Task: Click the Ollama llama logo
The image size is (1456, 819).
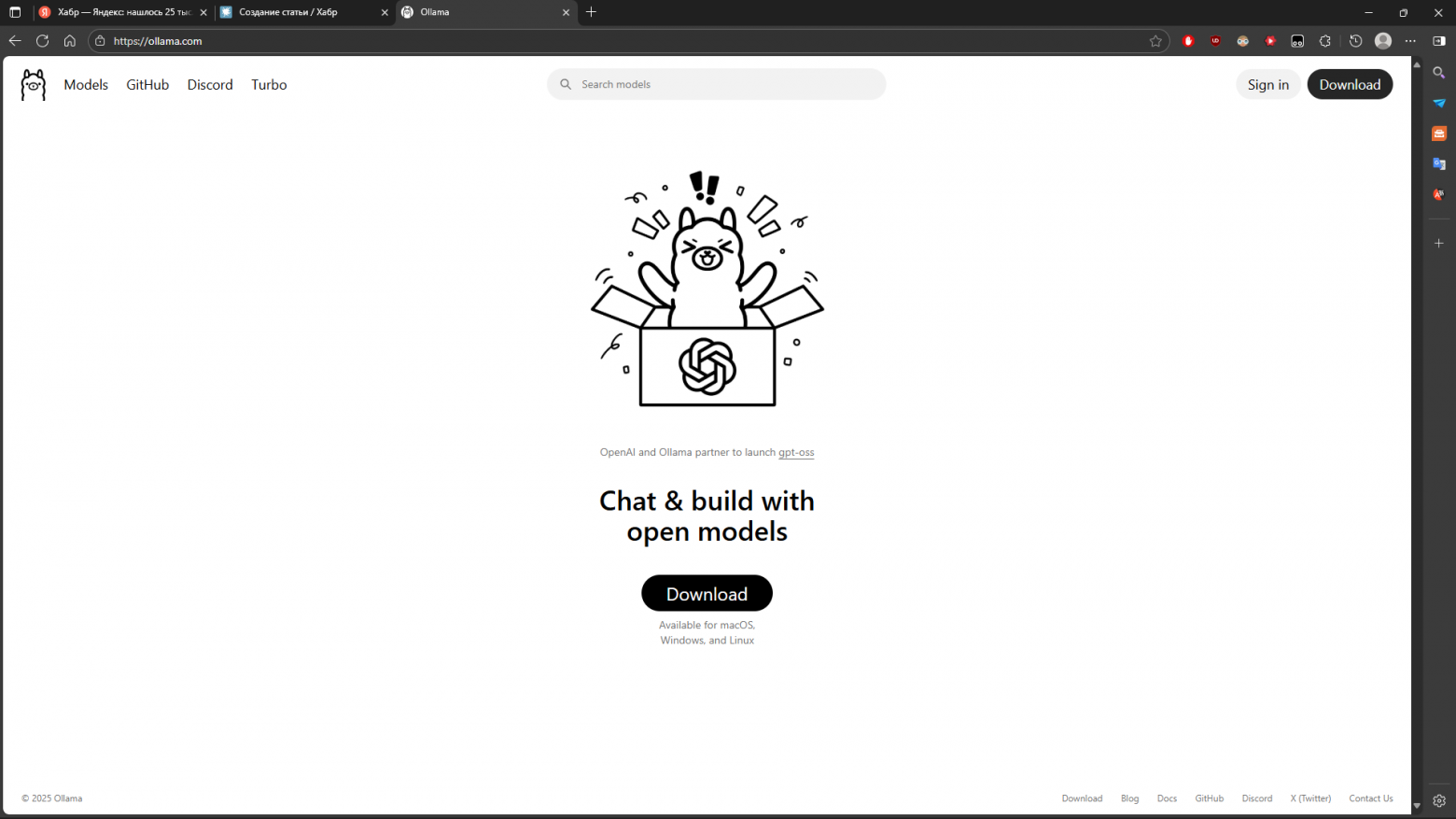Action: (34, 85)
